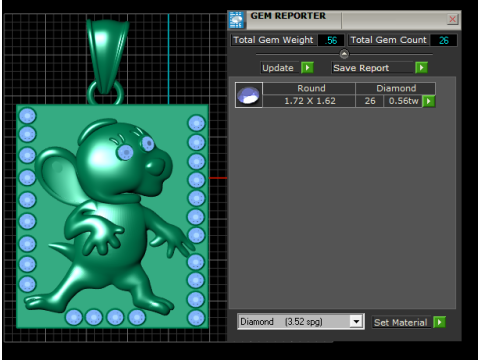Select the bottom-right corner gem on the pendant

pyautogui.click(x=196, y=318)
